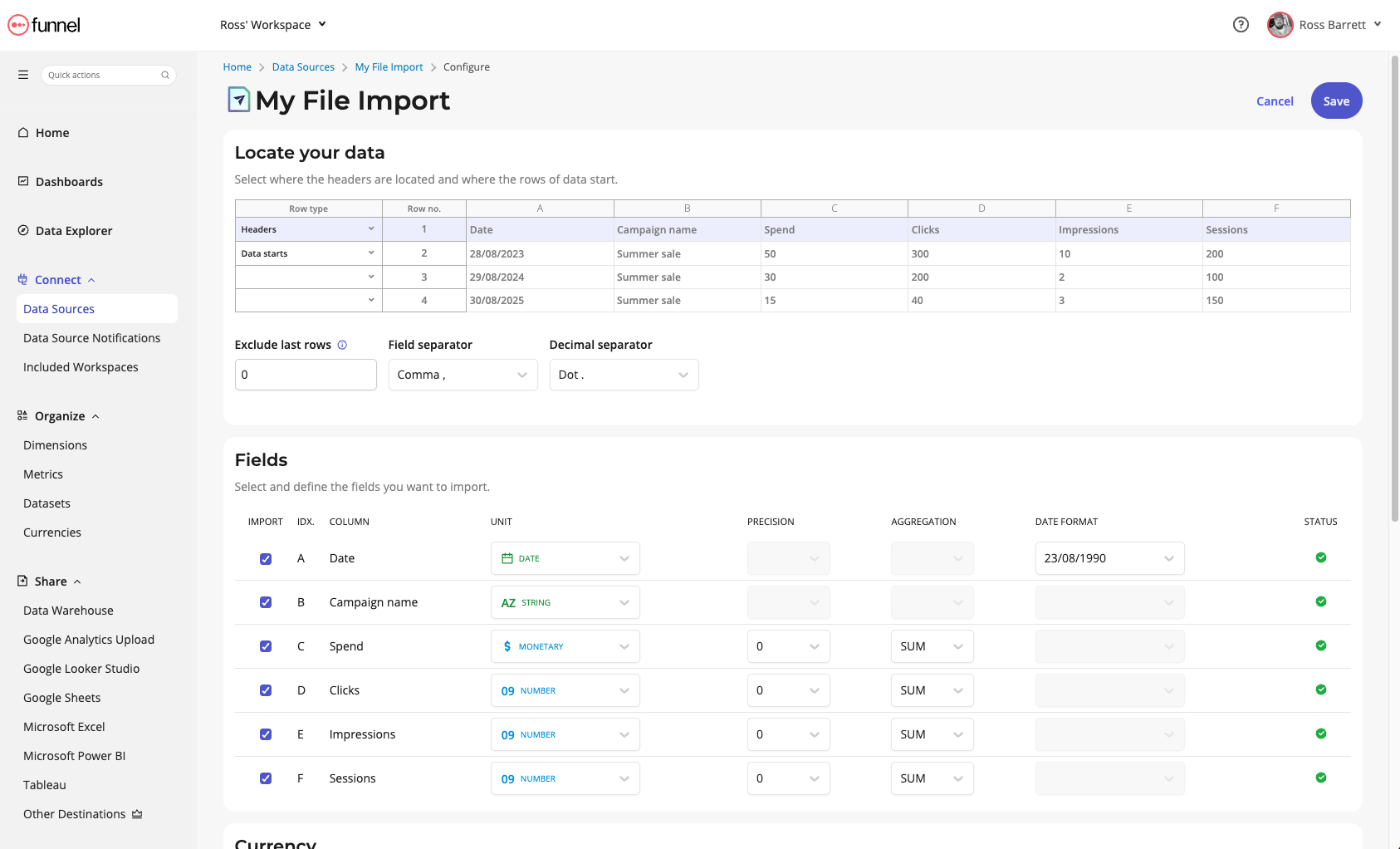Open the MONETARY unit dropdown for Spend
Viewport: 1400px width, 849px height.
click(565, 646)
